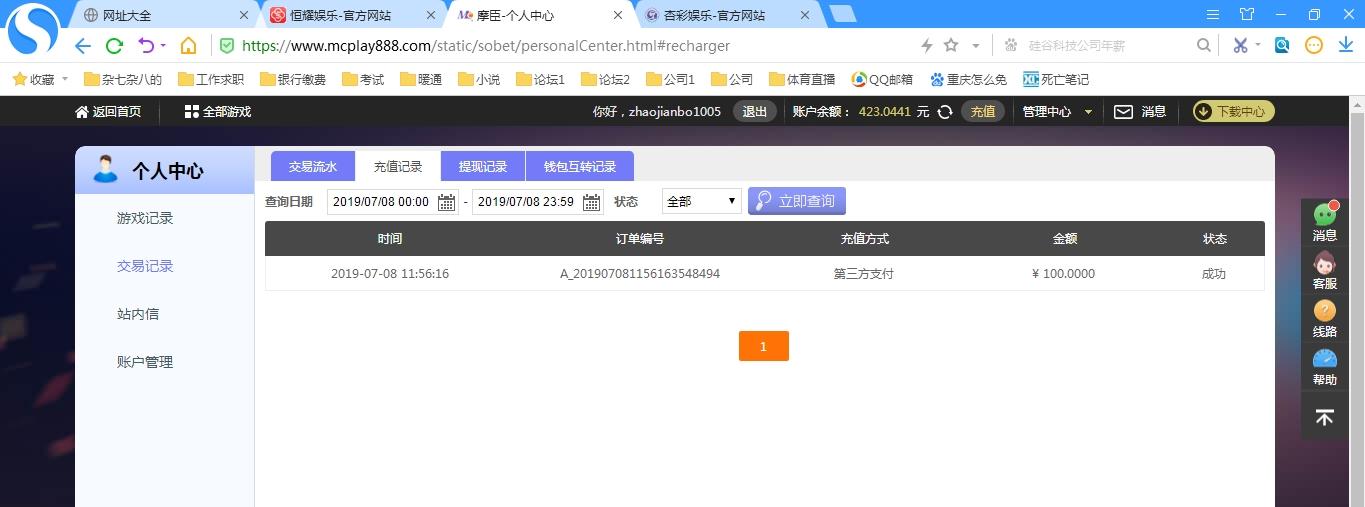Close the 摩臣-个人中心 browser tab
The image size is (1365, 507).
coord(618,15)
